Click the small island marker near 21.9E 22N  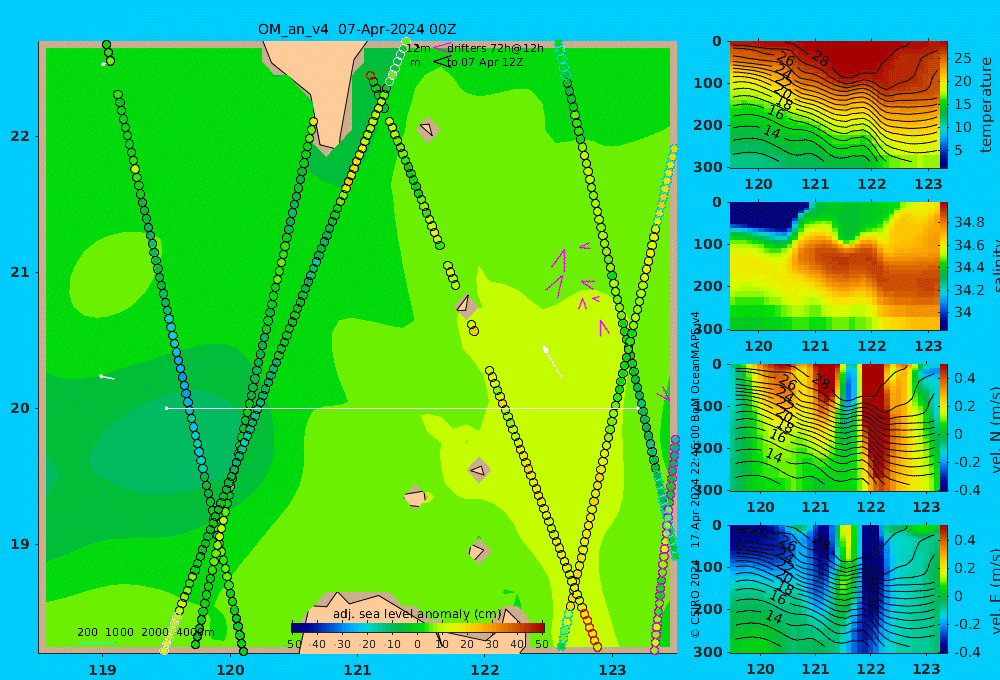[x=428, y=130]
